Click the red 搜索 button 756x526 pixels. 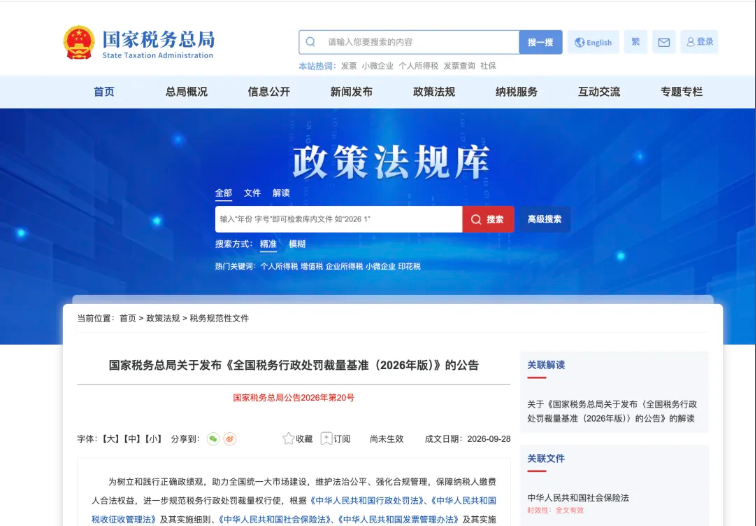(x=488, y=219)
